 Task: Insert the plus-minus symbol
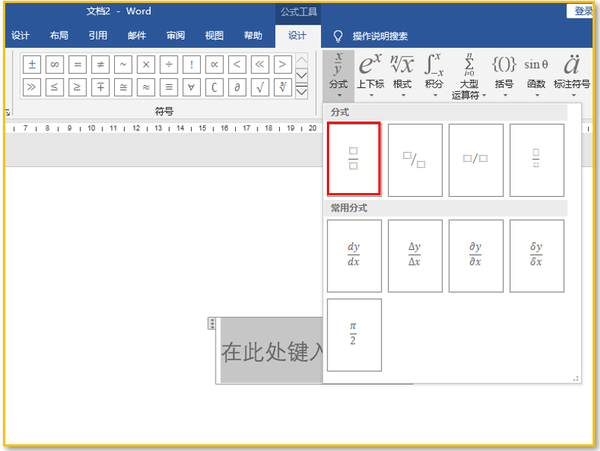click(32, 64)
